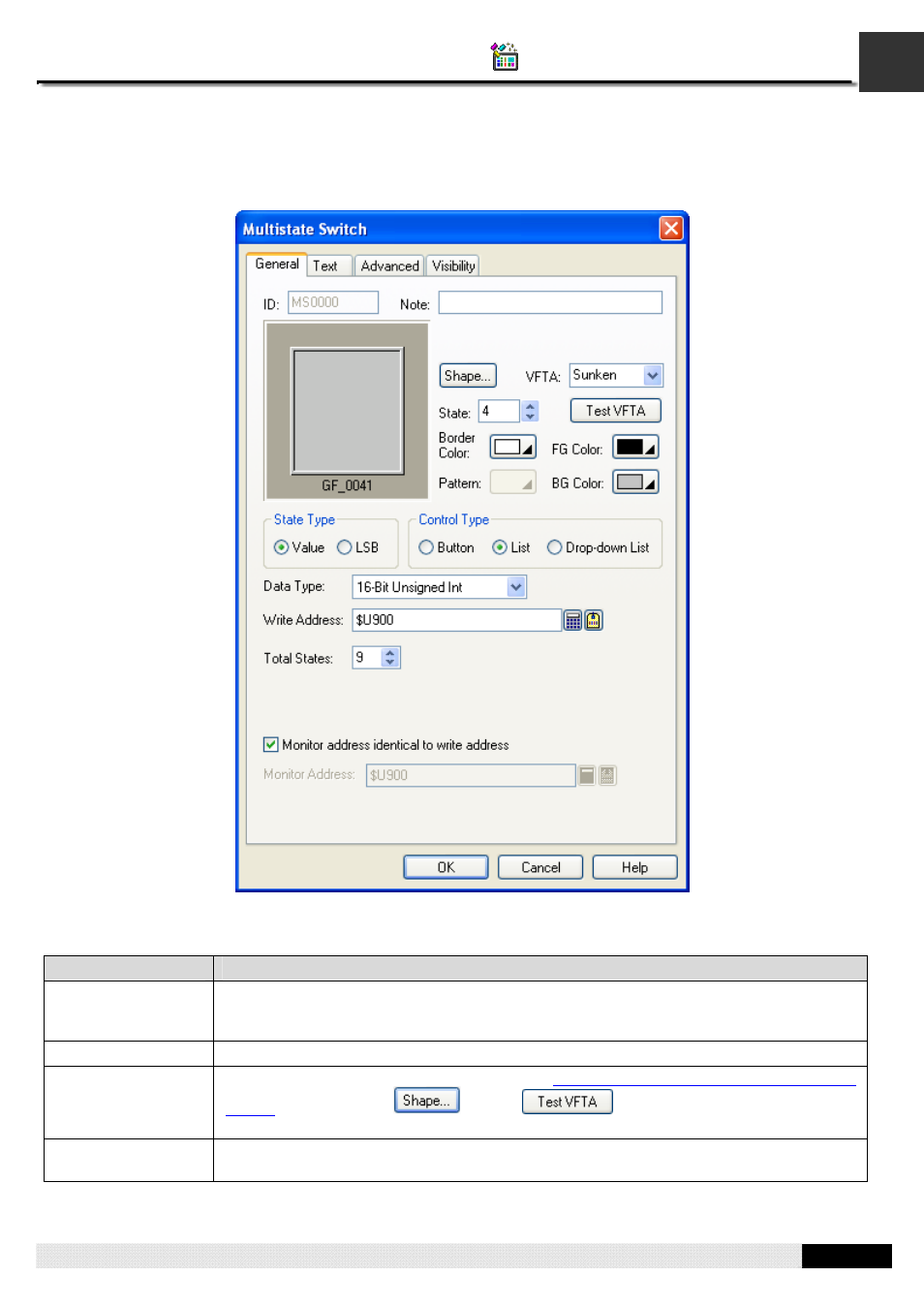Open the Data Type dropdown
The width and height of the screenshot is (924, 1308).
tap(516, 587)
